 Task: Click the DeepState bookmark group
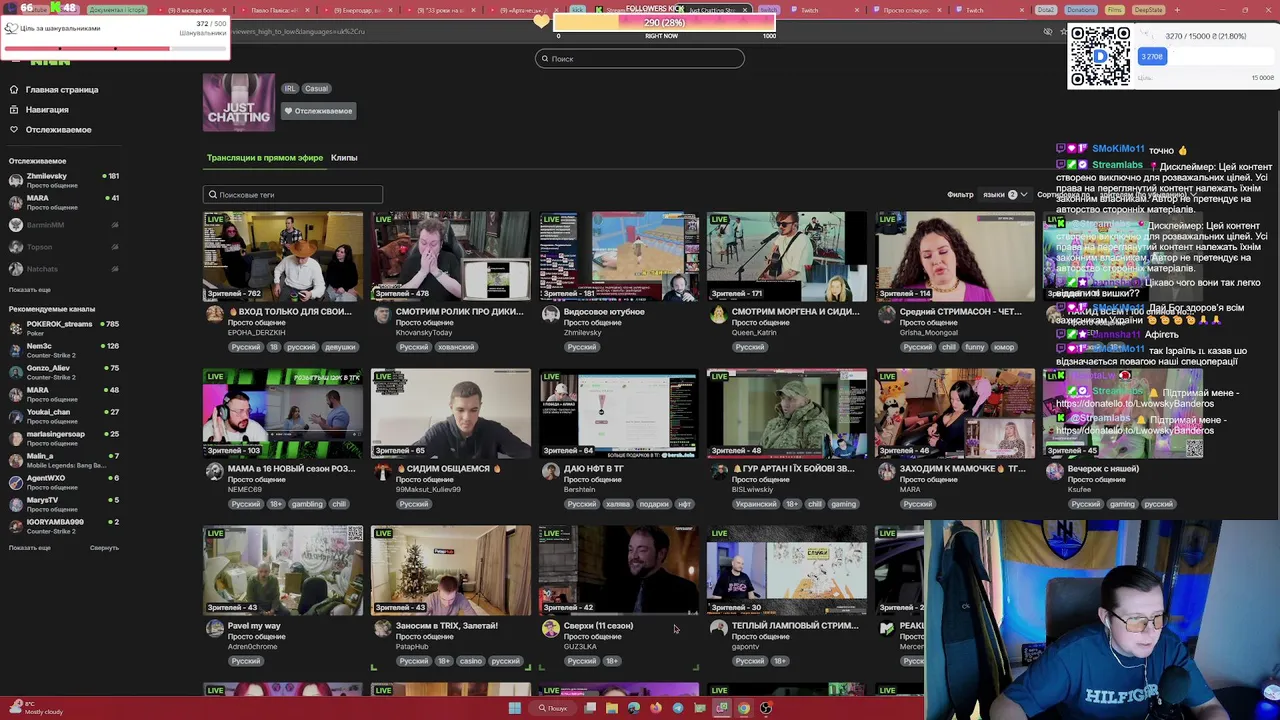pos(1148,10)
